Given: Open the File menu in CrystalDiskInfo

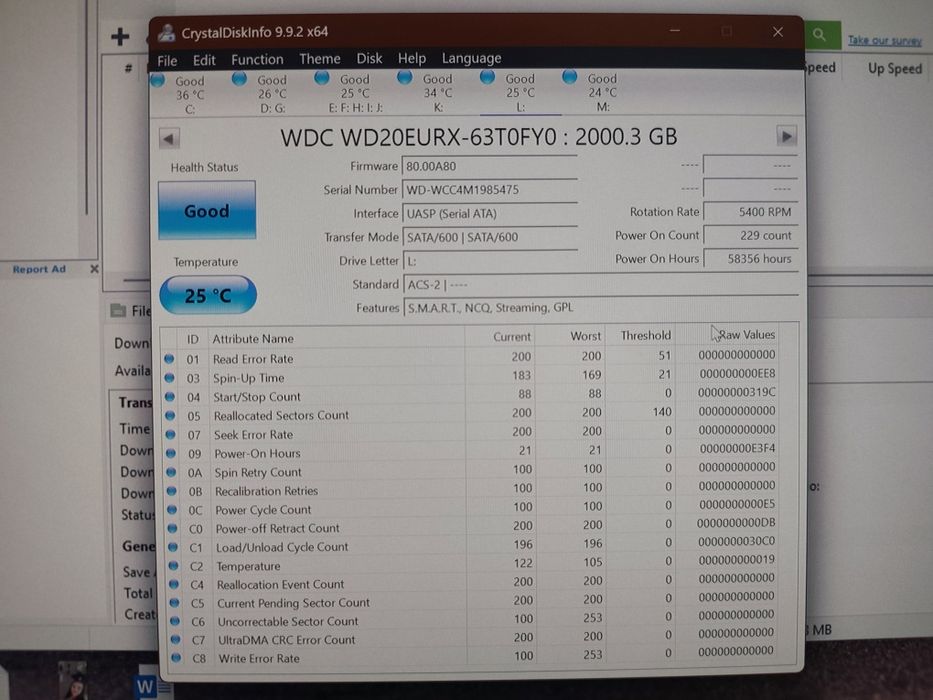Looking at the screenshot, I should coord(167,61).
